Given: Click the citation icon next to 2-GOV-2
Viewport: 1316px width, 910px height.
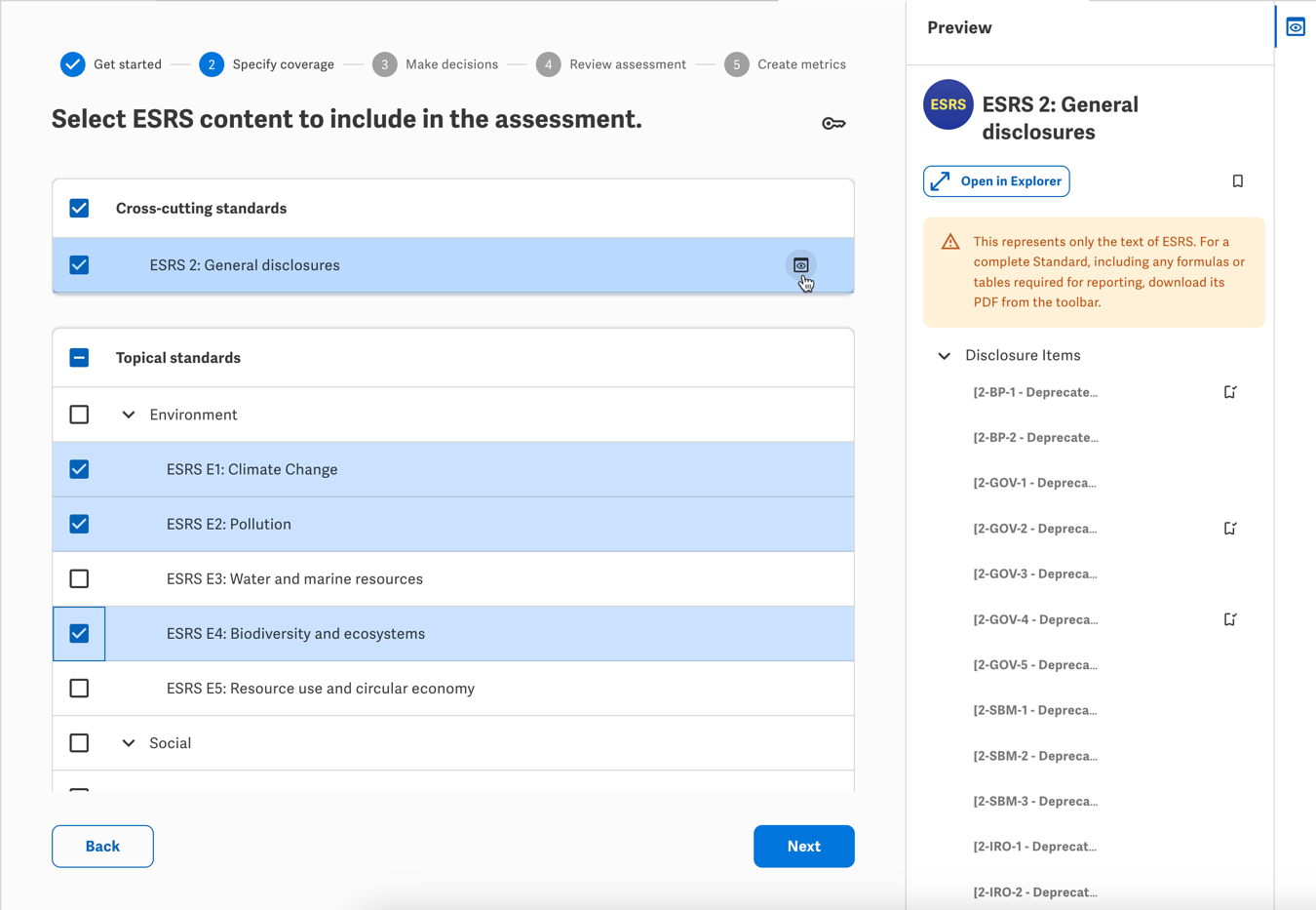Looking at the screenshot, I should click(x=1230, y=528).
